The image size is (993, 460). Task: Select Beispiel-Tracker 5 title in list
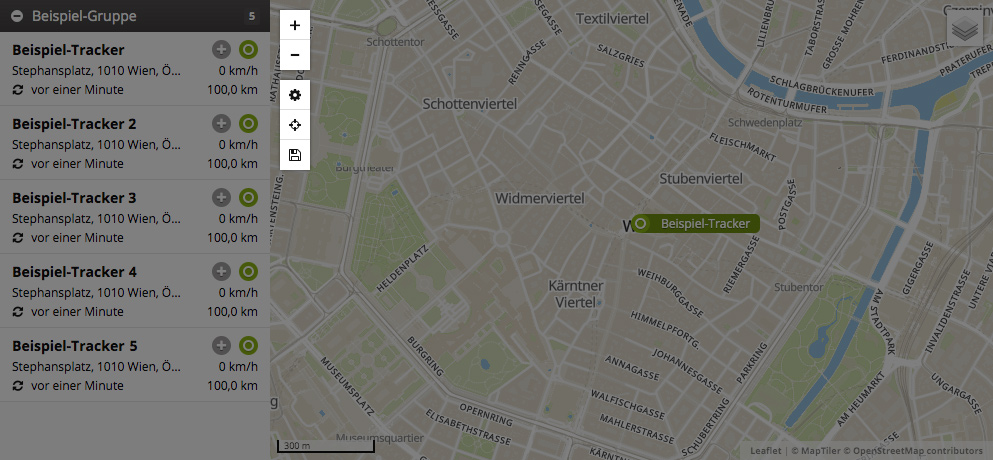pyautogui.click(x=75, y=346)
